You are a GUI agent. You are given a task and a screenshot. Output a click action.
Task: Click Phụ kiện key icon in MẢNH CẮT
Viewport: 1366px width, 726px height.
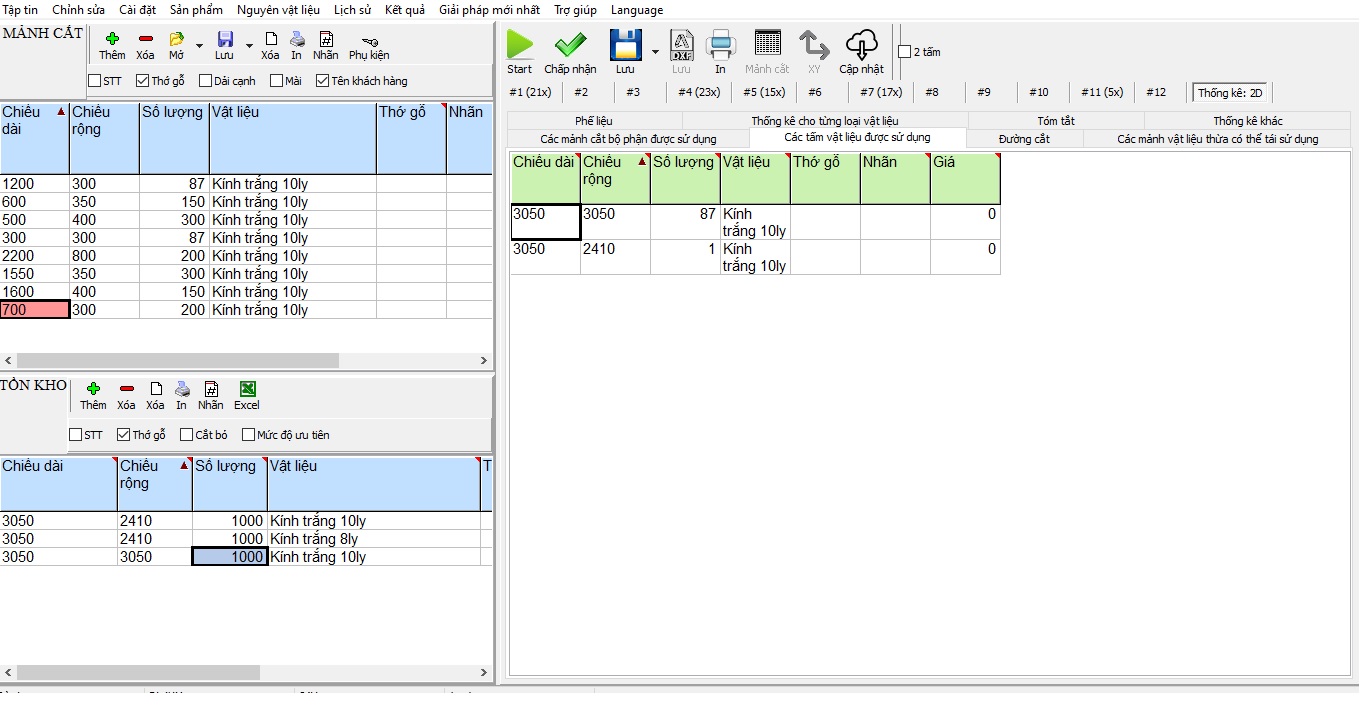[x=369, y=41]
